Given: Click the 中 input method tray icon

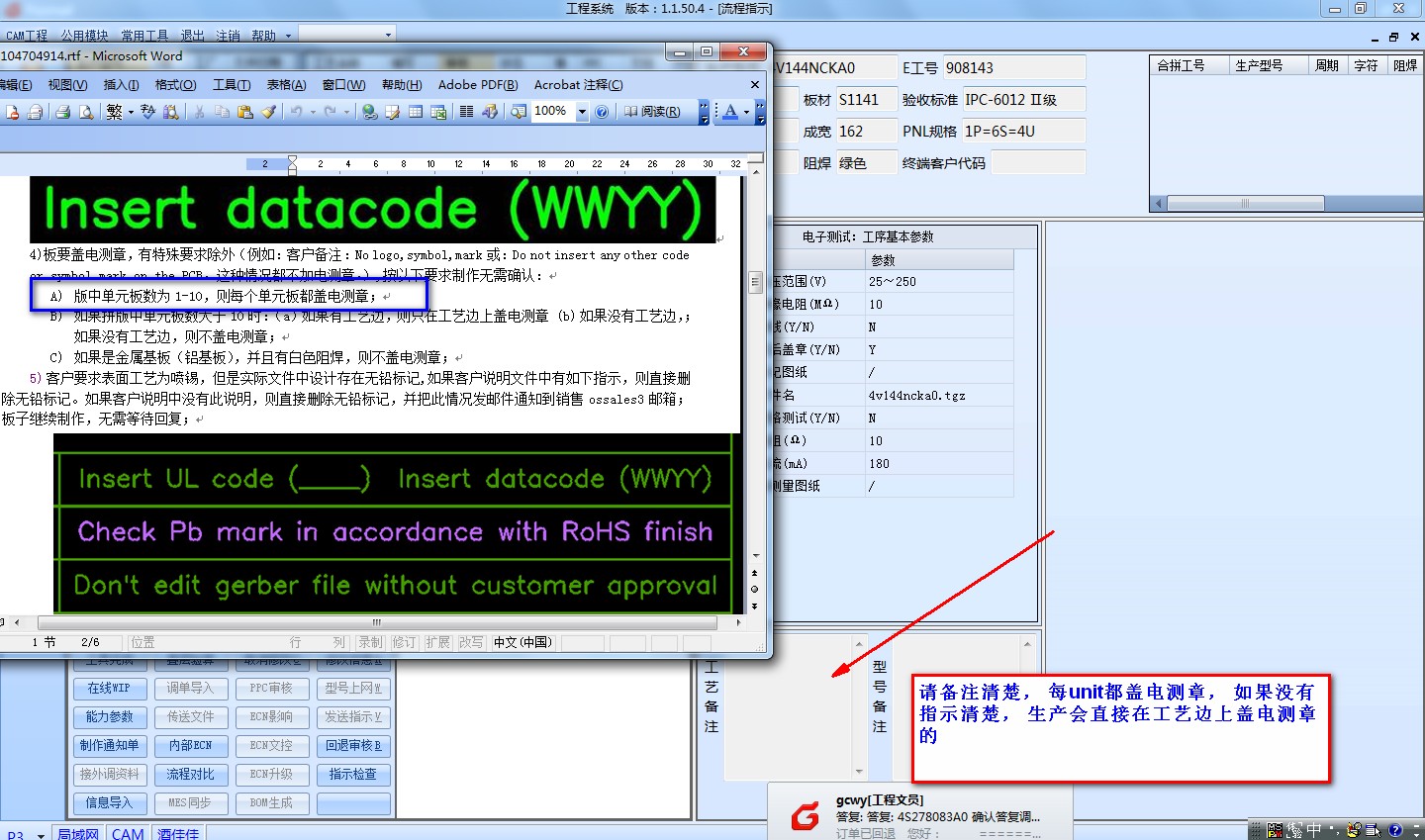Looking at the screenshot, I should coord(1313,830).
